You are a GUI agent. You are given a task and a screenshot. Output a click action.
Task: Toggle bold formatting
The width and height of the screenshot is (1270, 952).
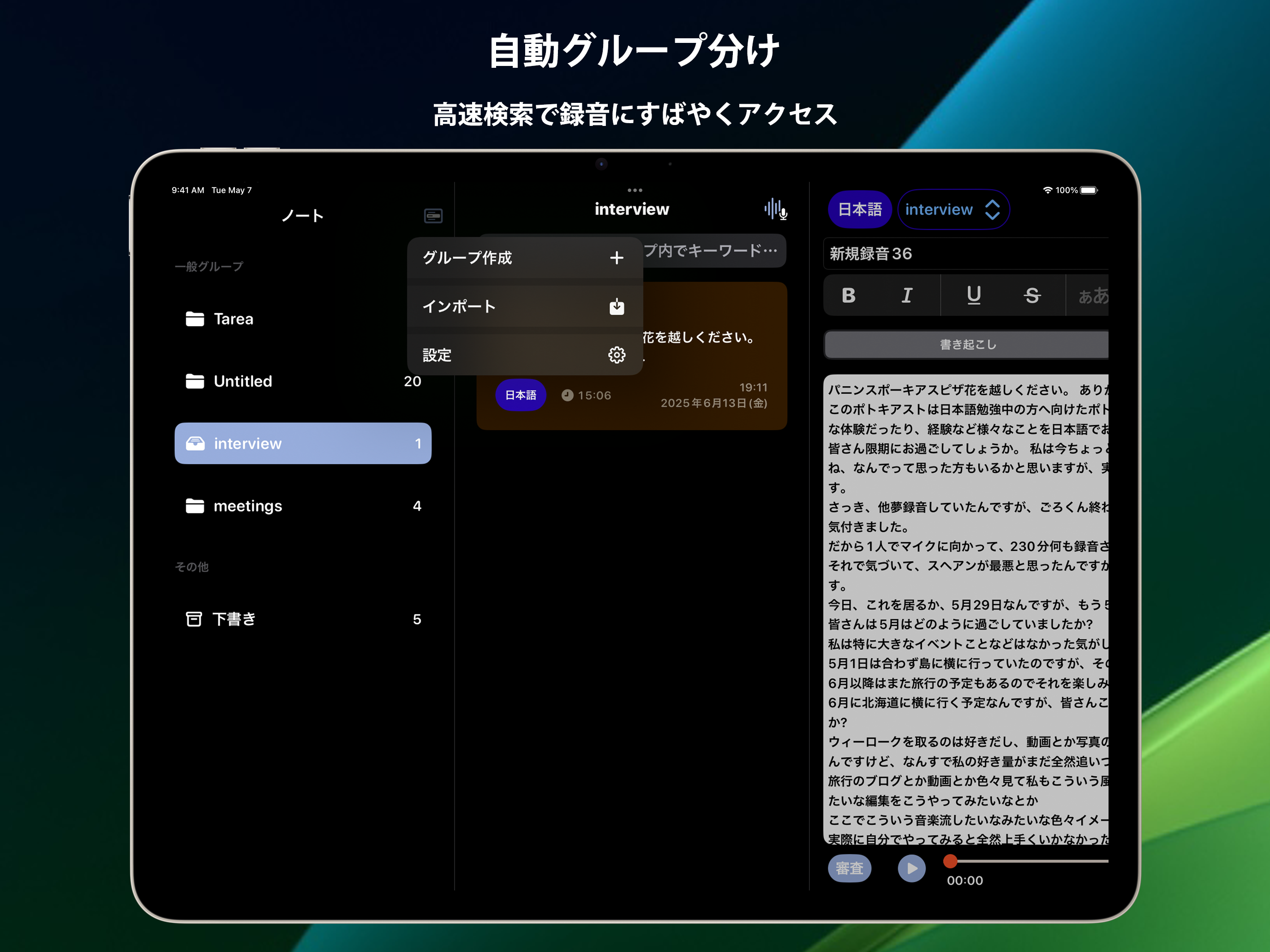(x=849, y=296)
